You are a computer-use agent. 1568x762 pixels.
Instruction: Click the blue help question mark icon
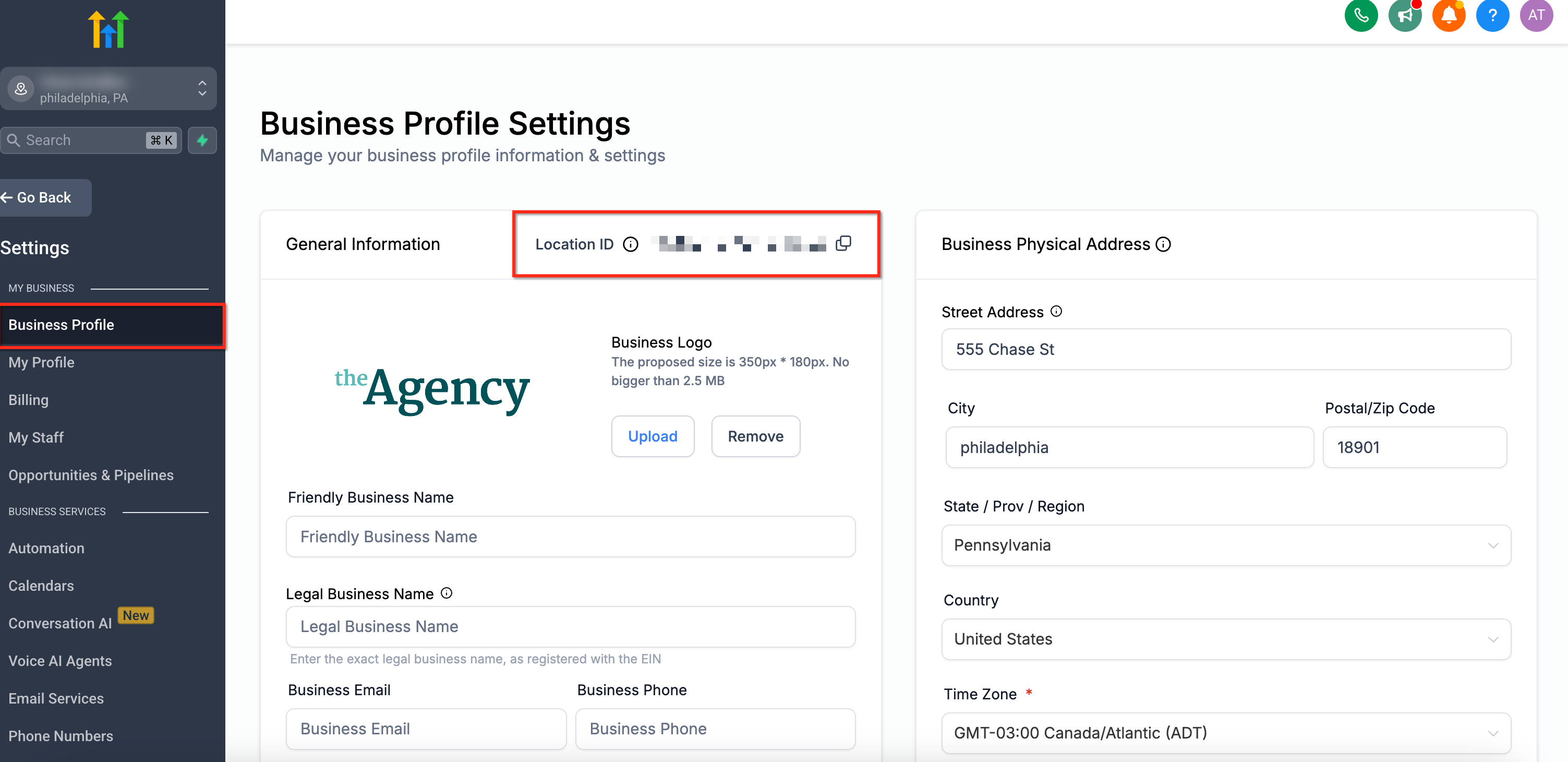[1492, 15]
